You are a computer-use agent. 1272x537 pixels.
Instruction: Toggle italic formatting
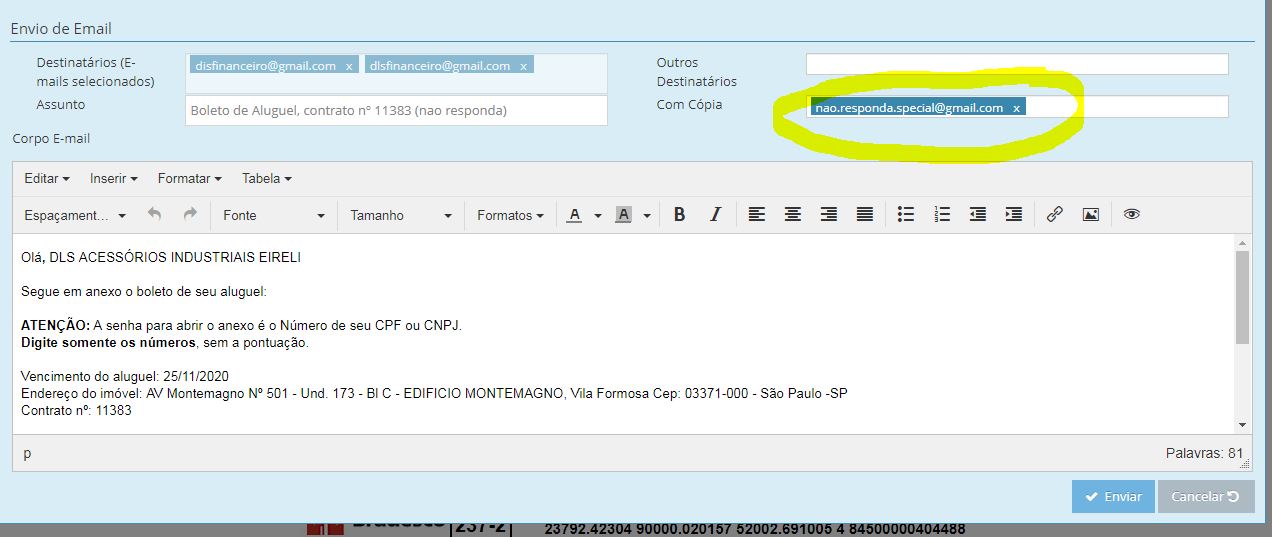pyautogui.click(x=715, y=214)
